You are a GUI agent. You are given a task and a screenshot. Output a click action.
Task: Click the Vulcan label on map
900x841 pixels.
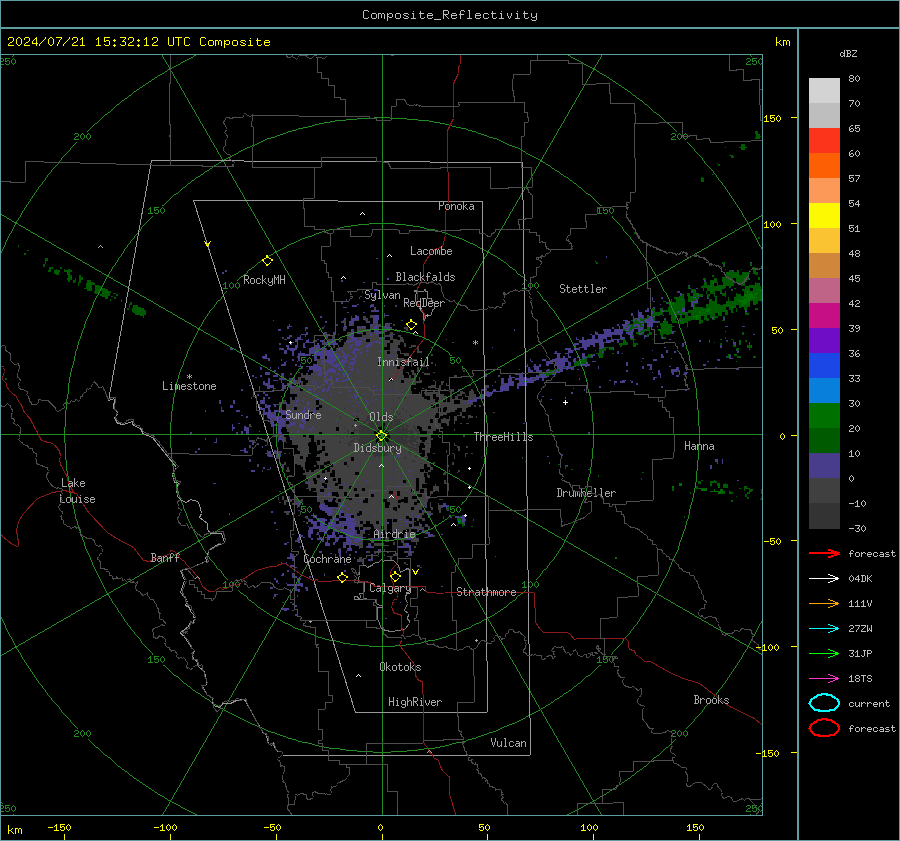point(509,743)
